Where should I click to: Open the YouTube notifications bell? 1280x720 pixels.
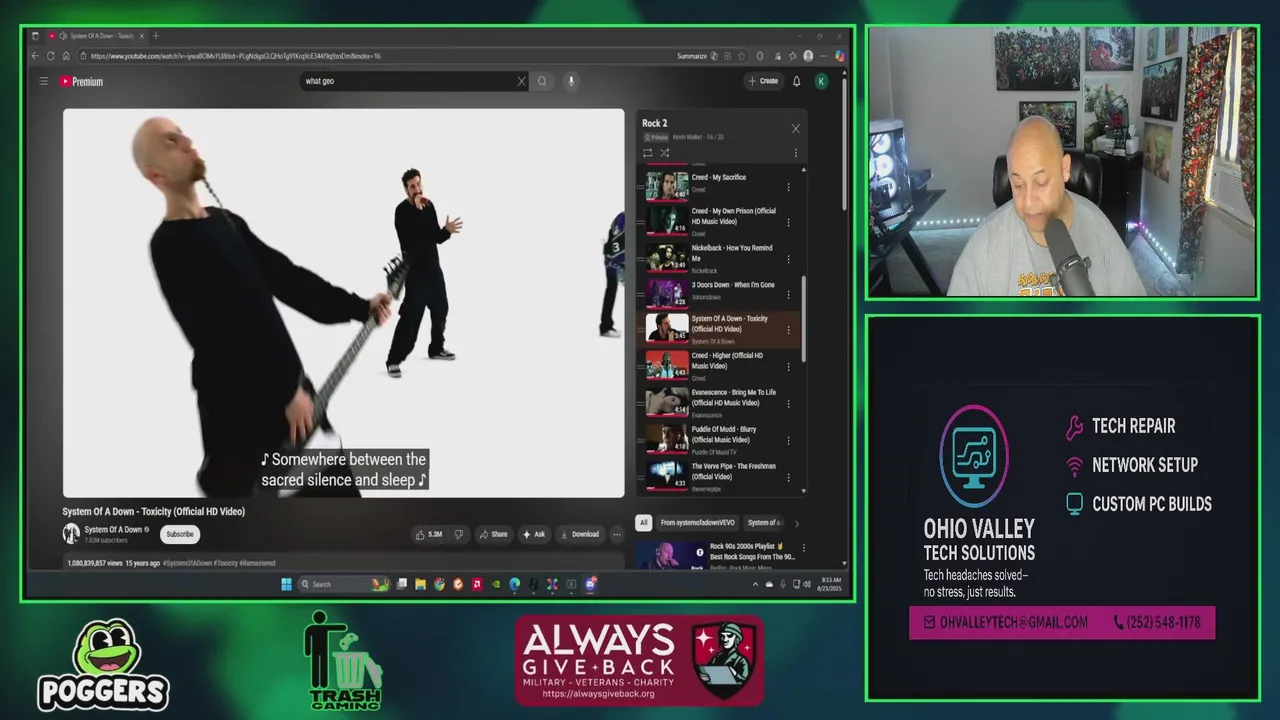[797, 81]
